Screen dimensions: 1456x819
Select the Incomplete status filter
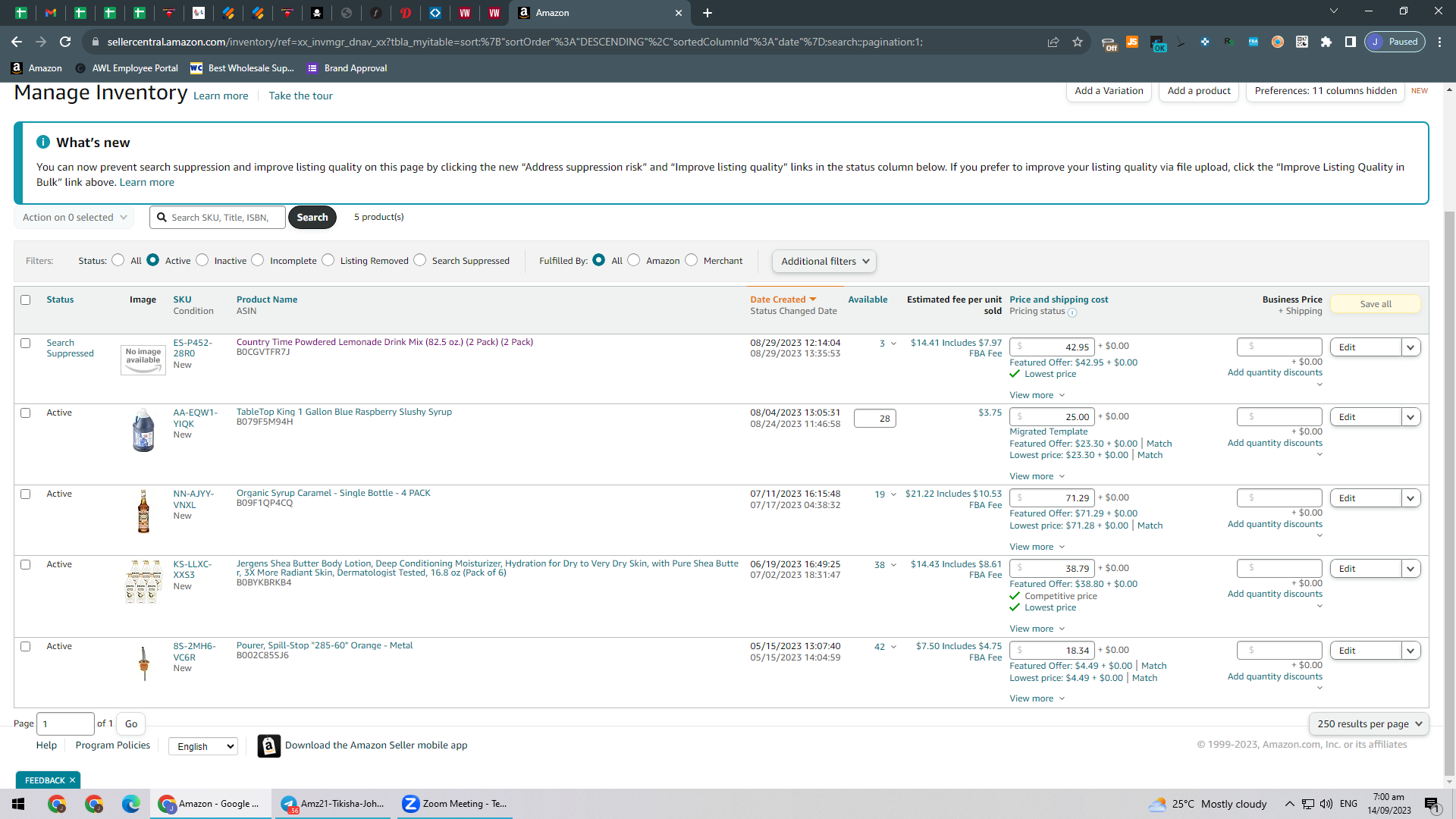(258, 260)
